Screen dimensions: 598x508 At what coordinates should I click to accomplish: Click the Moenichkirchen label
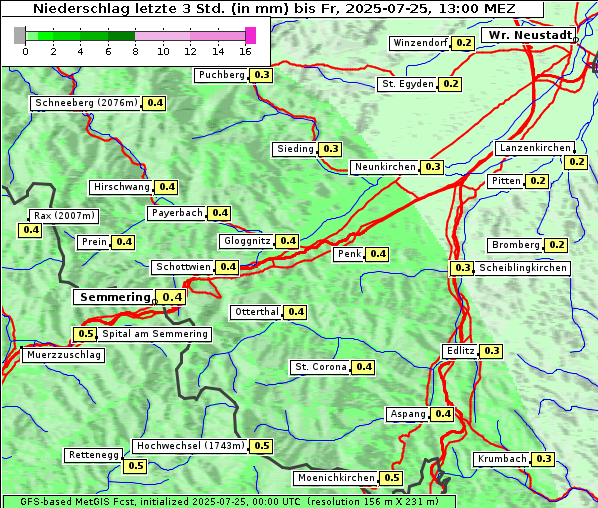click(336, 478)
